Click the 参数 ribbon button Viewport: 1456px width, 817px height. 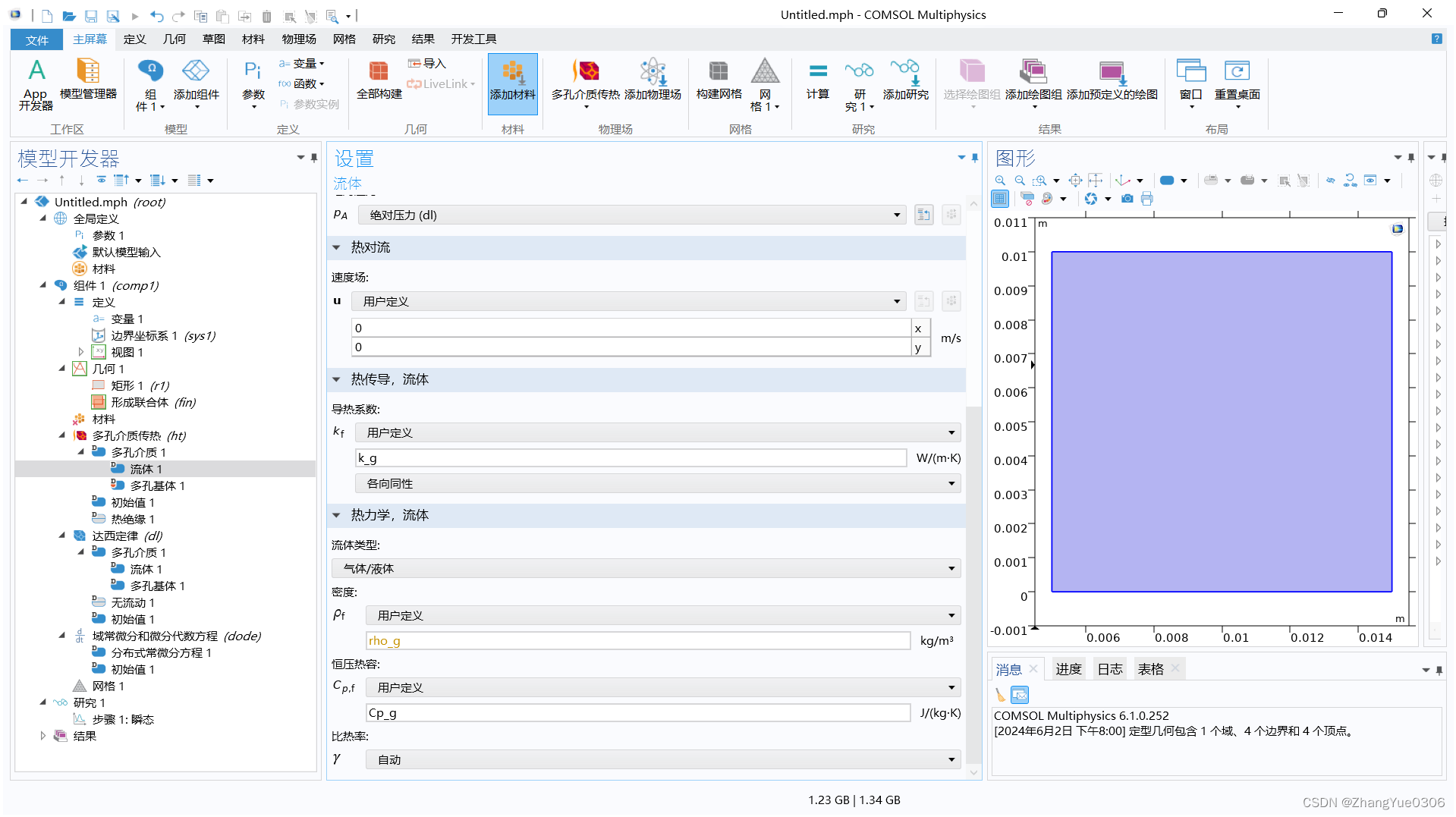pyautogui.click(x=253, y=83)
